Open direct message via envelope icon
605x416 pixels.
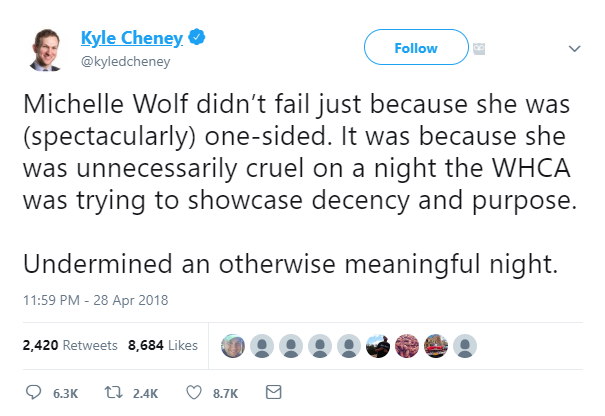pos(274,392)
